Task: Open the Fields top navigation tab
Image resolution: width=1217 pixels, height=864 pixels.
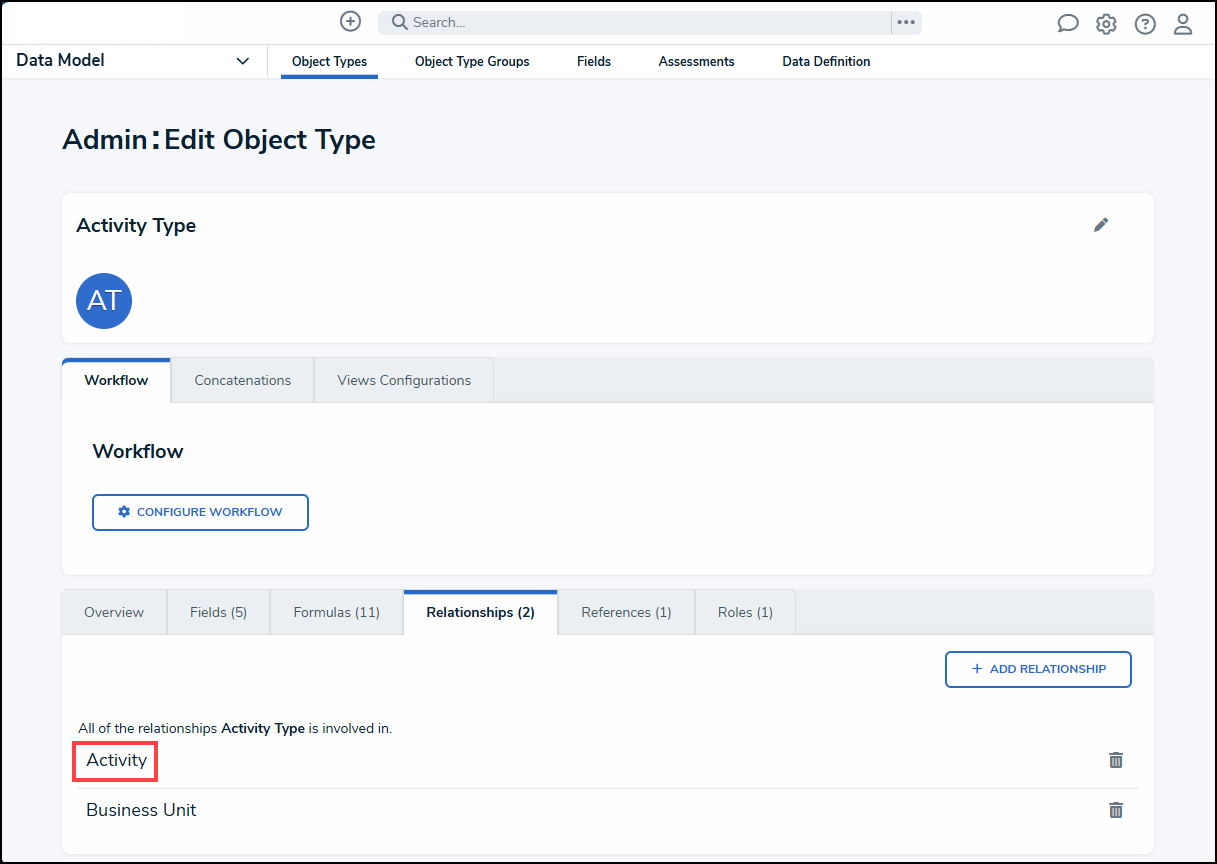Action: [x=594, y=61]
